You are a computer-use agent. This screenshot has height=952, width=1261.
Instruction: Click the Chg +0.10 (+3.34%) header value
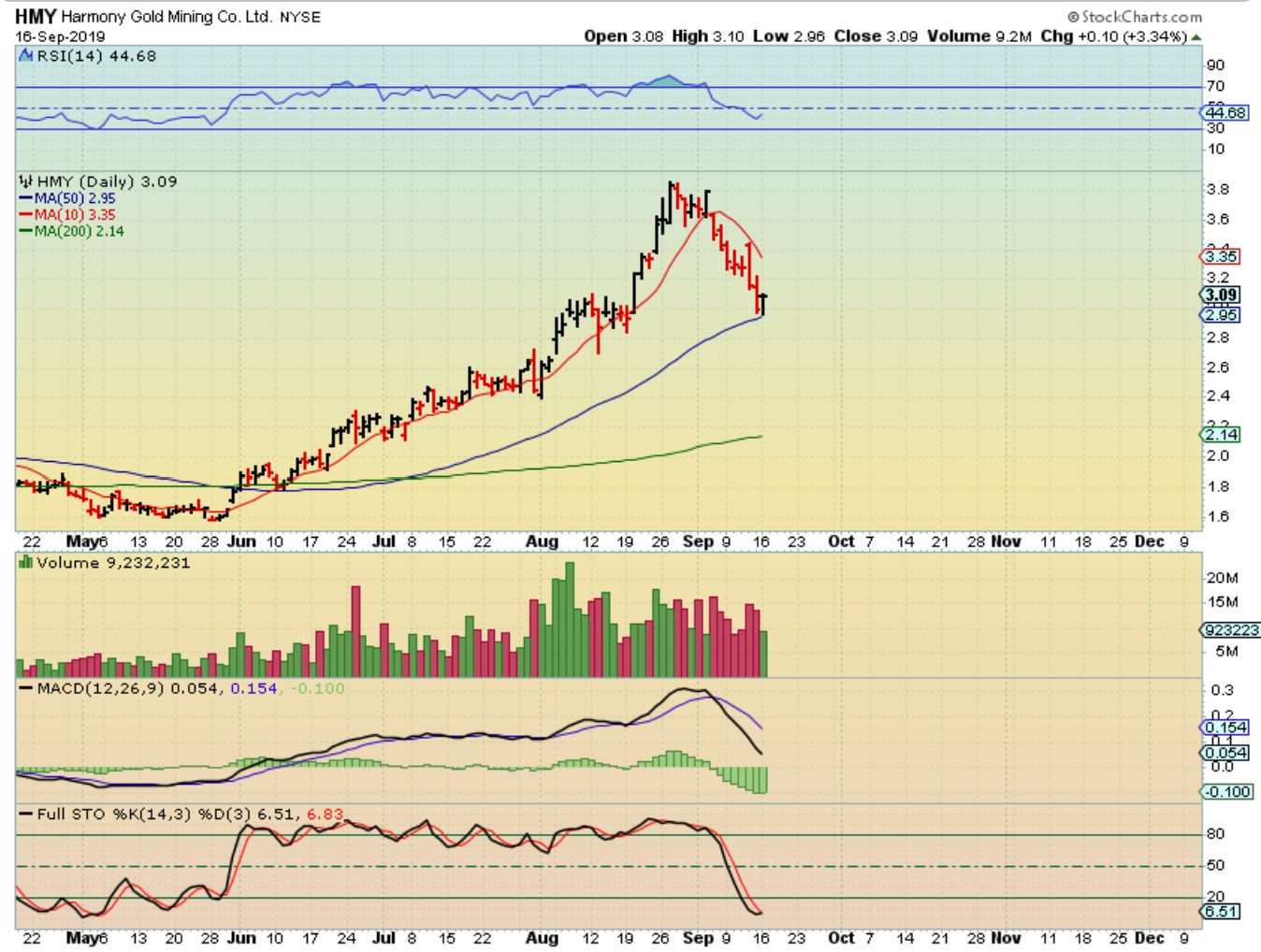click(1113, 36)
